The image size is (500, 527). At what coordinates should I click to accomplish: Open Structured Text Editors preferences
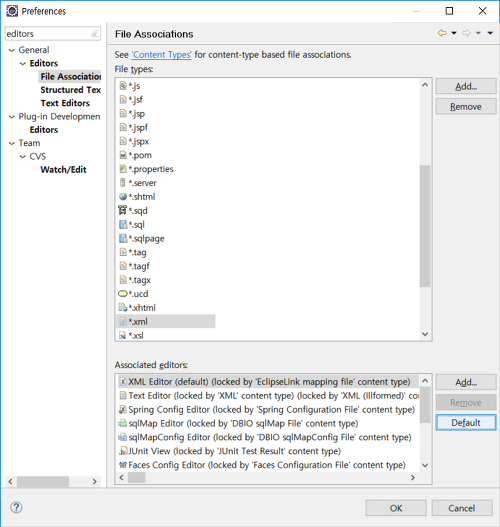71,90
